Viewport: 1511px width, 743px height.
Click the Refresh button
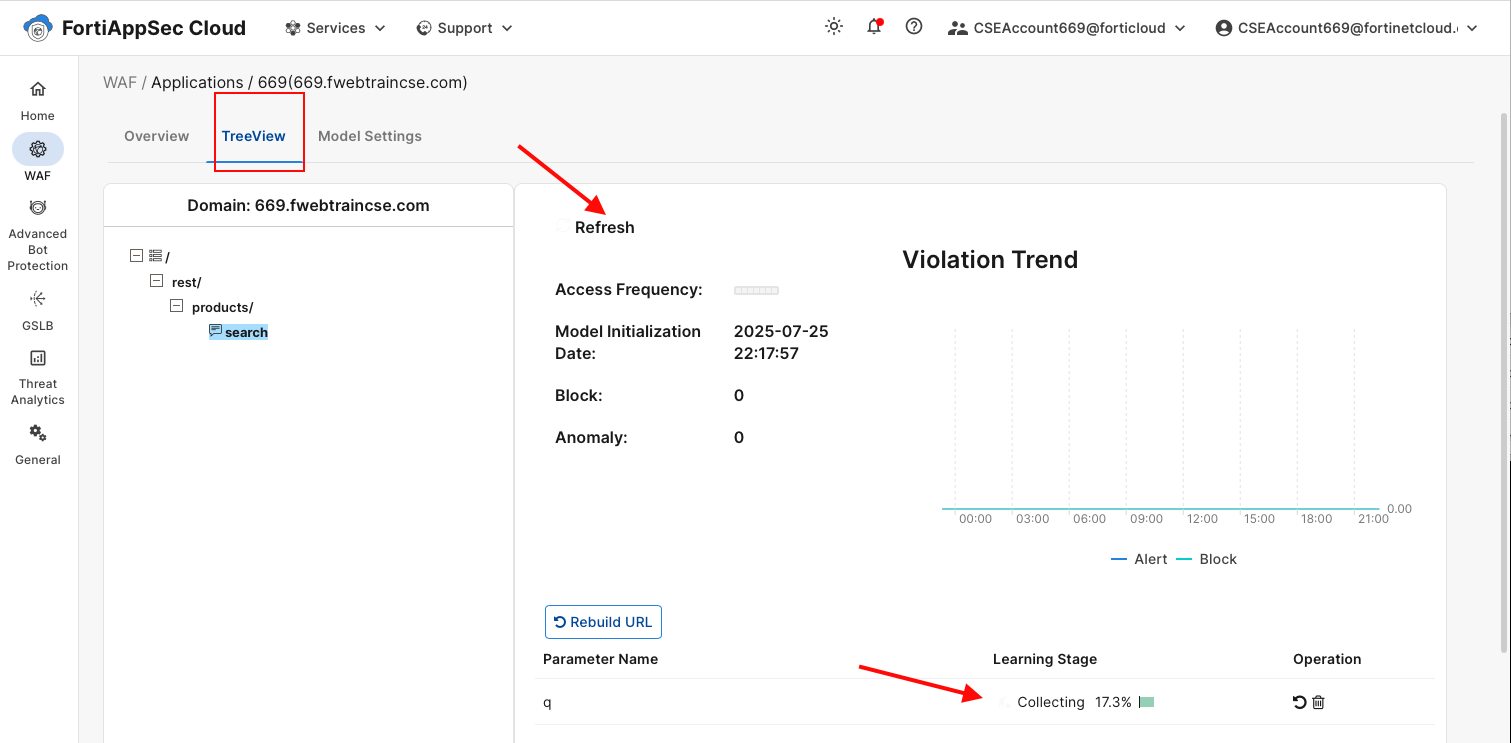pos(595,227)
